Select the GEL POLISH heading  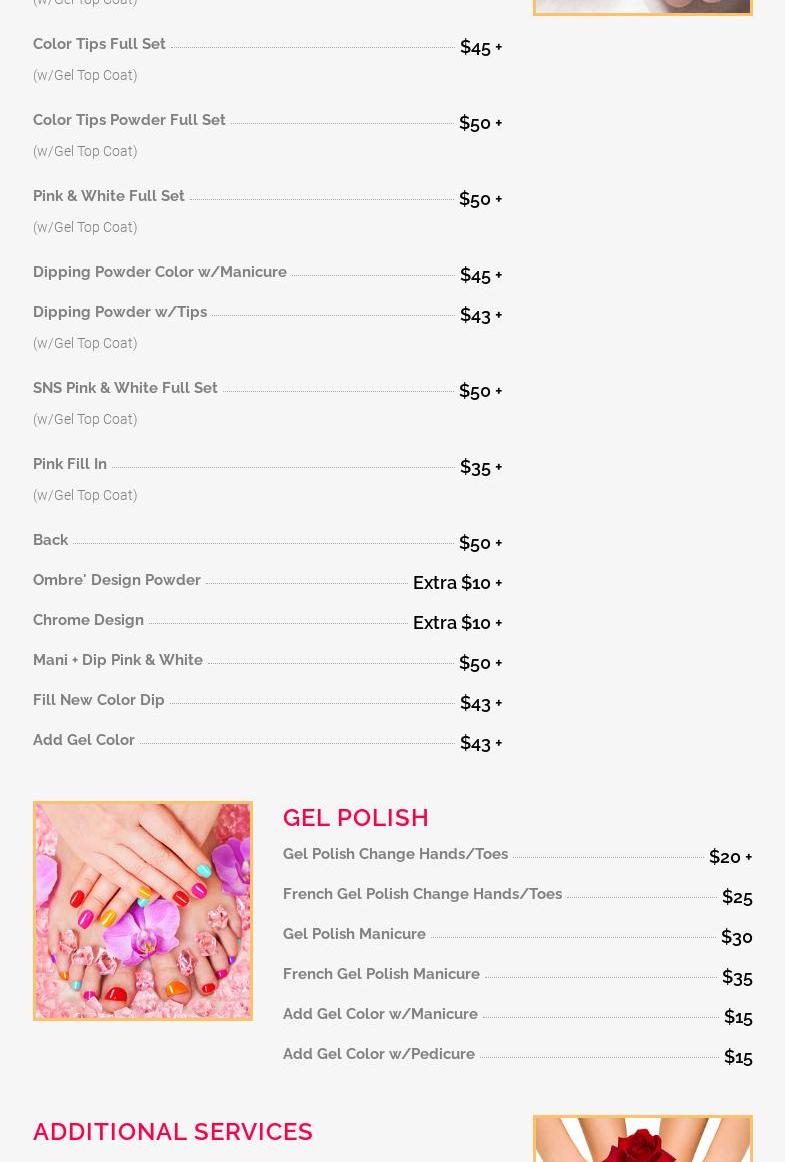(356, 817)
